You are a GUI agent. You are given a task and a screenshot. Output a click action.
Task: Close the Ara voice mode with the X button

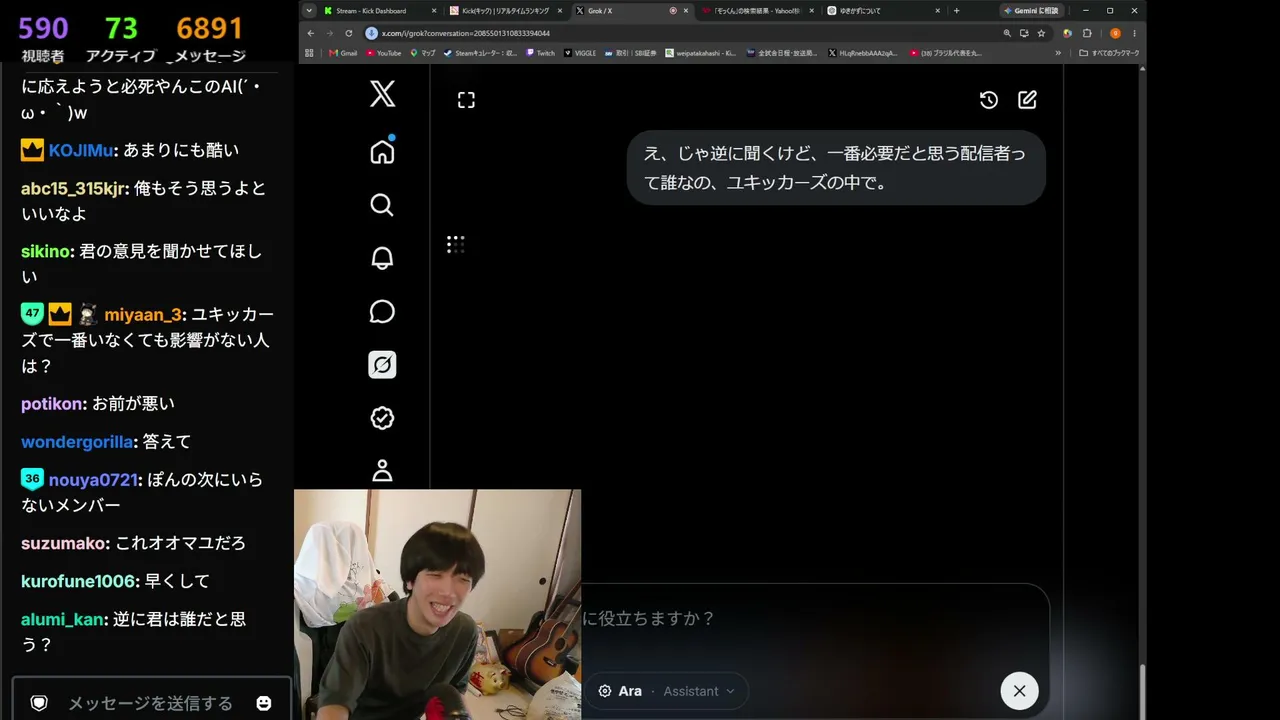(1019, 690)
